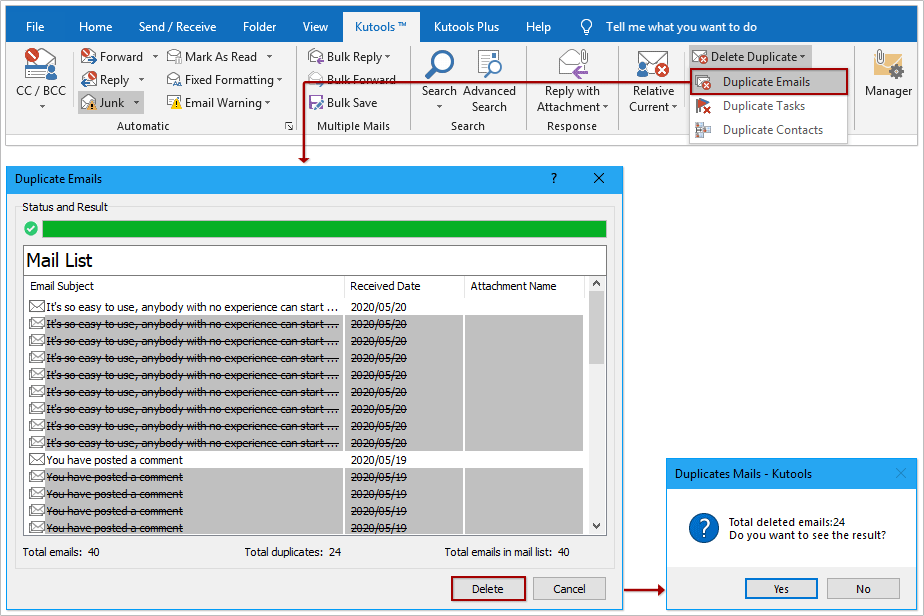The image size is (924, 616).
Task: Switch to the Kutools Plus tab
Action: click(472, 27)
